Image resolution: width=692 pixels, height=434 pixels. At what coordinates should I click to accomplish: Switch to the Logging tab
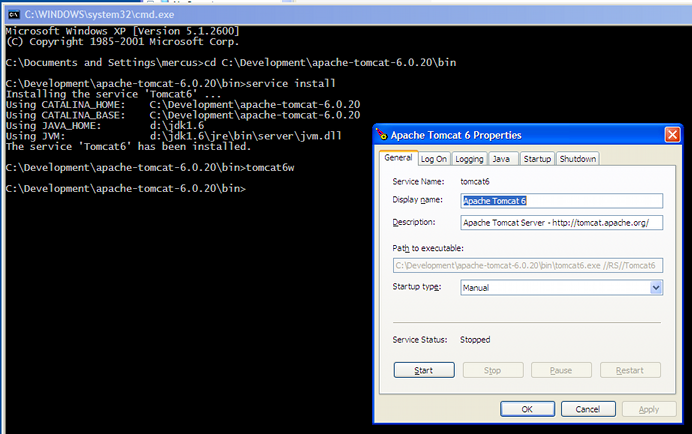click(469, 159)
